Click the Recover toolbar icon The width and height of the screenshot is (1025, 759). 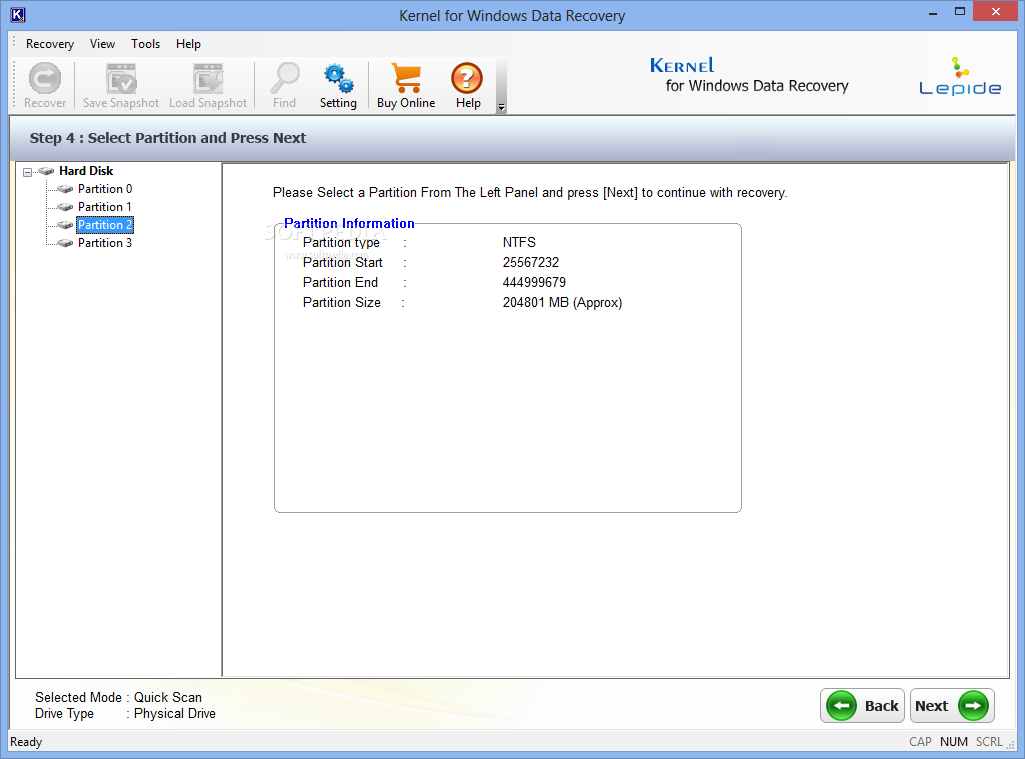point(45,78)
